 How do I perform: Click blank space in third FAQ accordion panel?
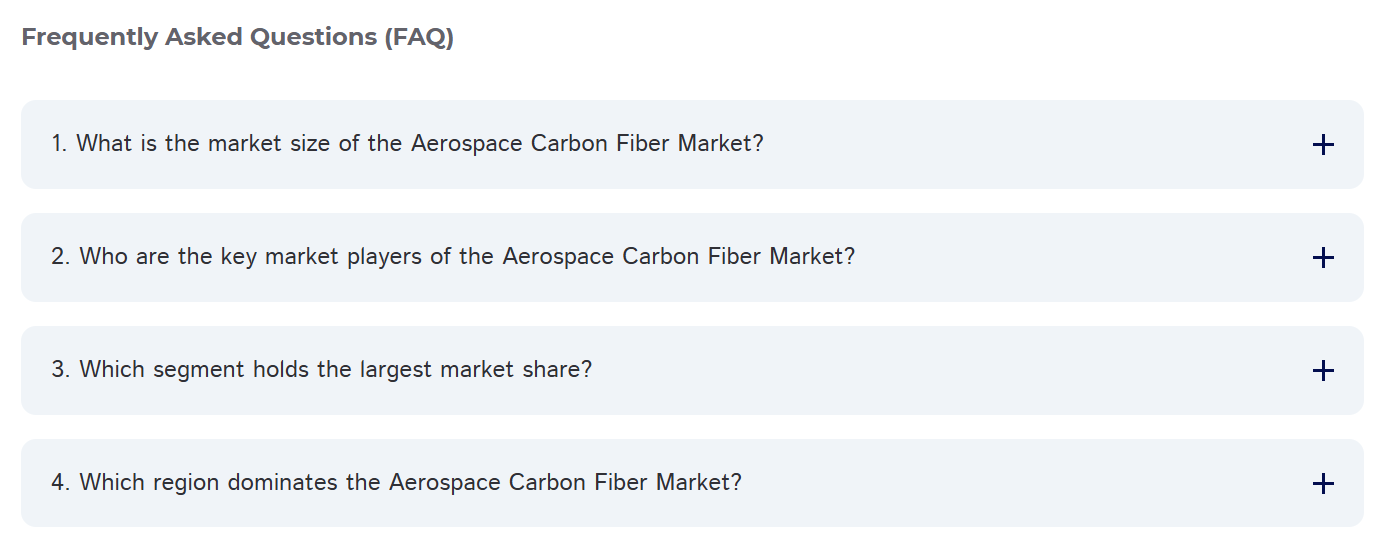[x=950, y=371]
